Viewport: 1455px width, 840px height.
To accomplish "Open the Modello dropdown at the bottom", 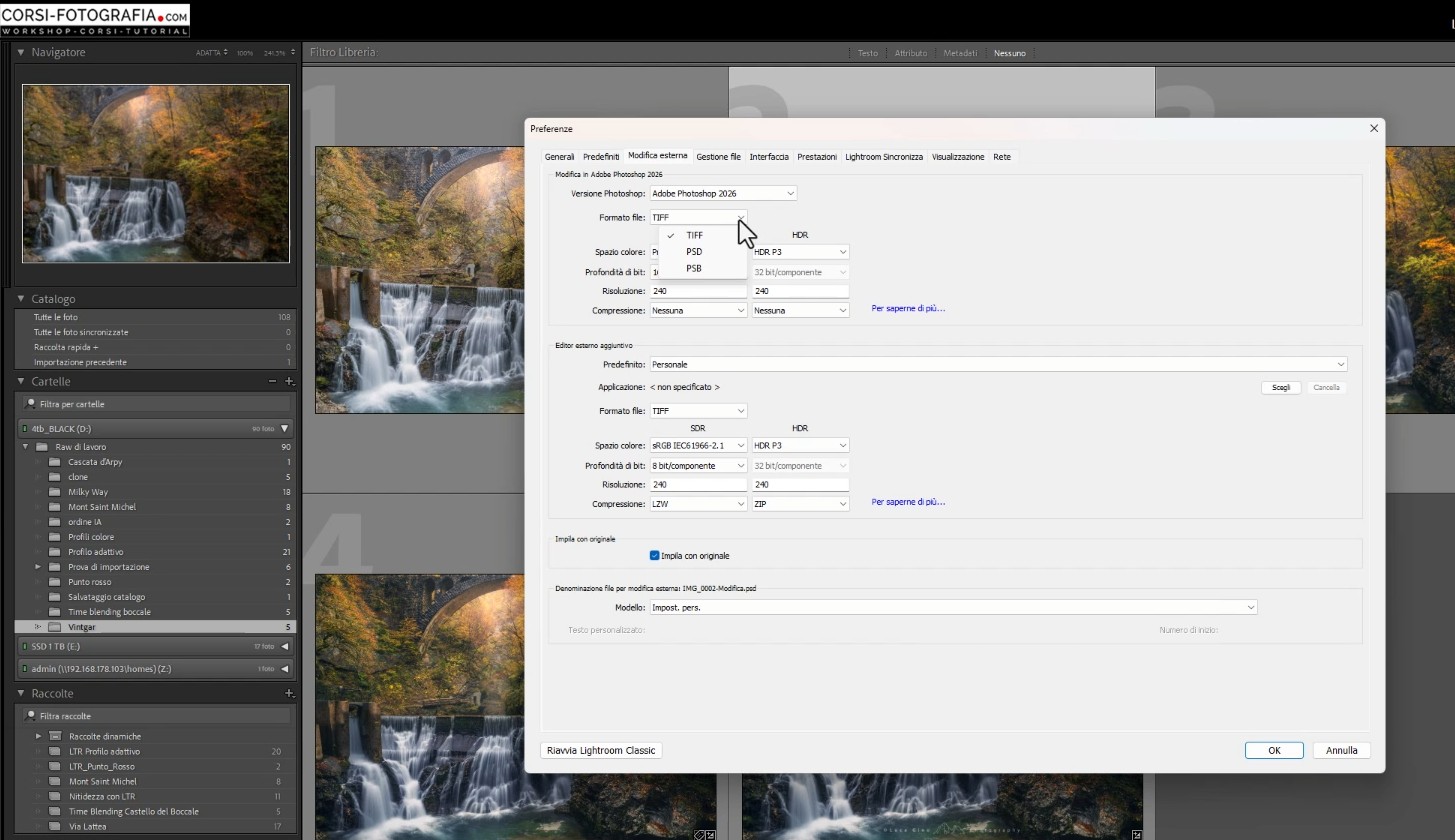I will point(1249,607).
